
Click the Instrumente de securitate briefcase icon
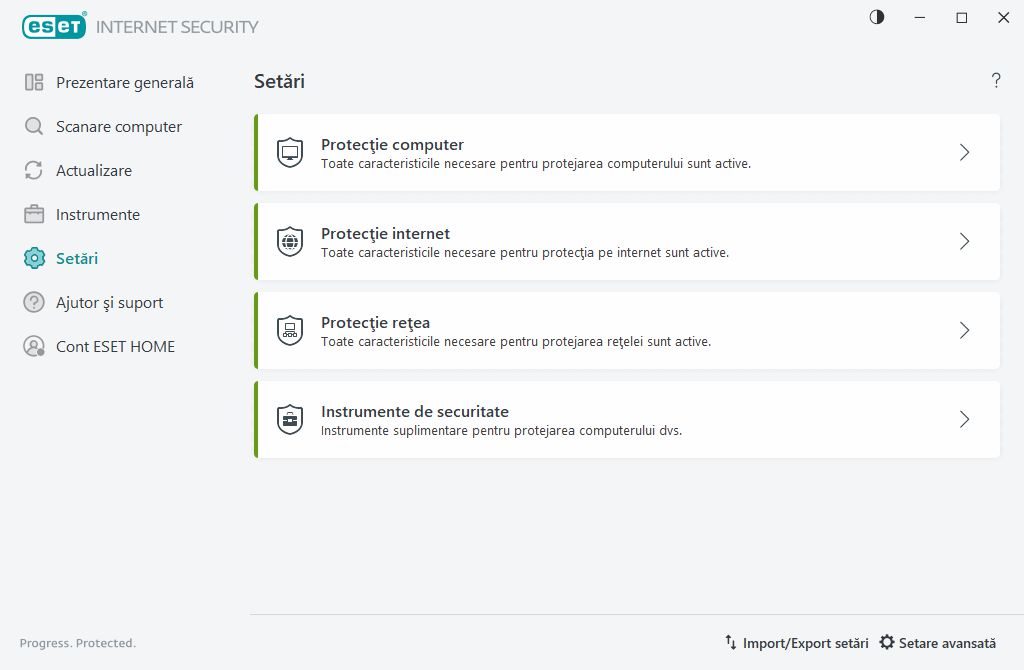289,419
